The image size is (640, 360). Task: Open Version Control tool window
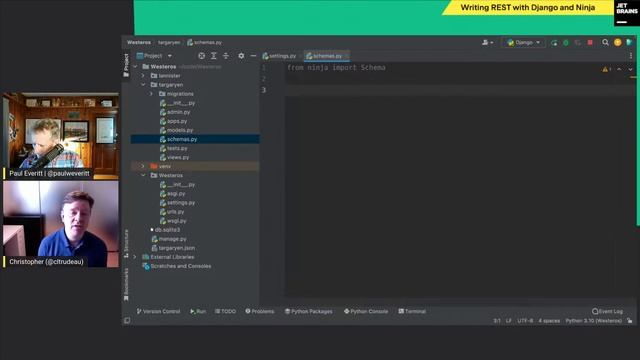pyautogui.click(x=158, y=311)
